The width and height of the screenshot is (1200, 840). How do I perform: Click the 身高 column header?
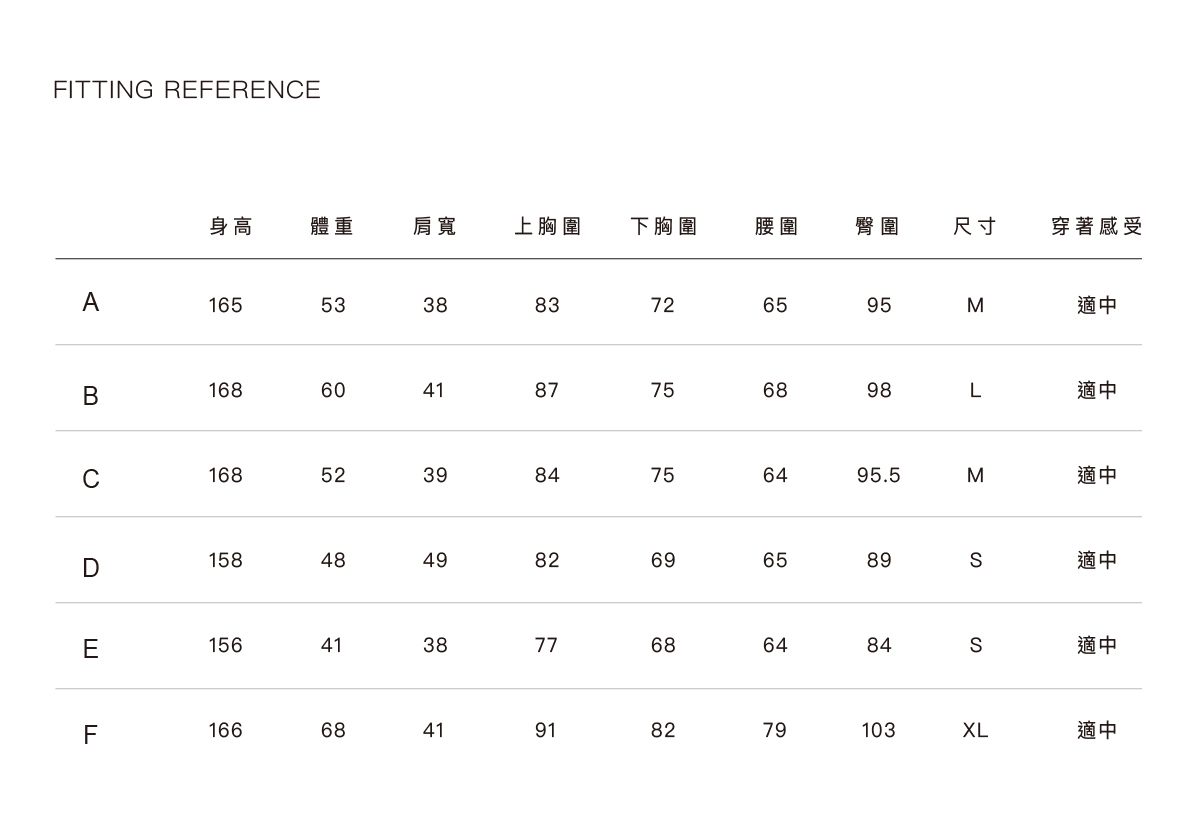coord(231,227)
